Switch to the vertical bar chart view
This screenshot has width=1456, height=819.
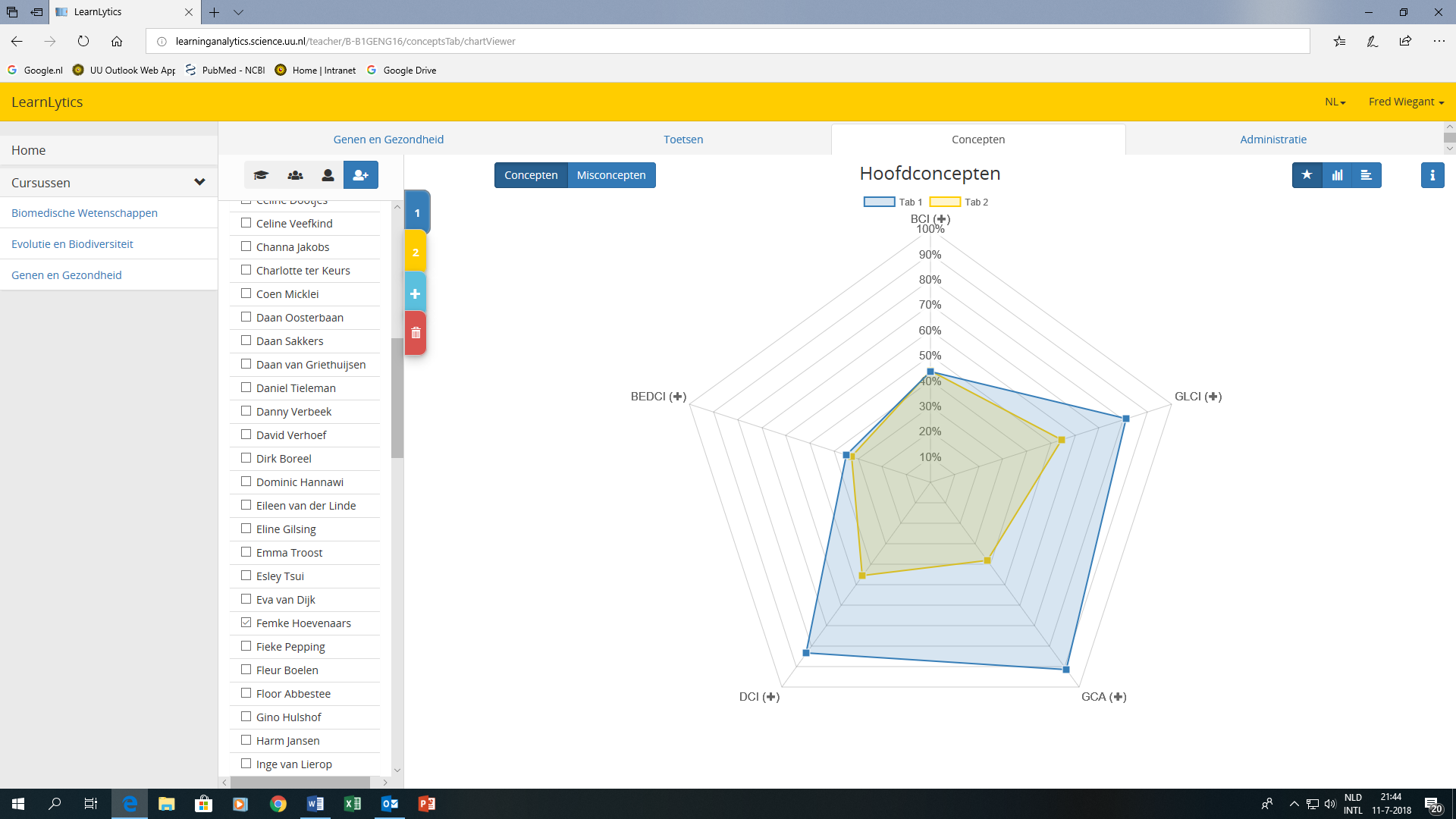click(x=1337, y=175)
